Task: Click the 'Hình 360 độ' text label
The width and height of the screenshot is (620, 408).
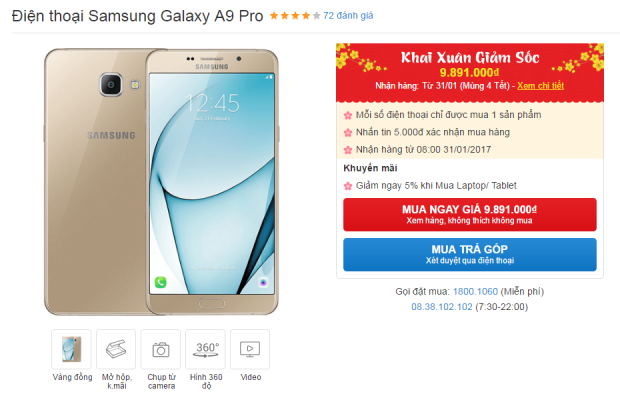Action: tap(206, 382)
